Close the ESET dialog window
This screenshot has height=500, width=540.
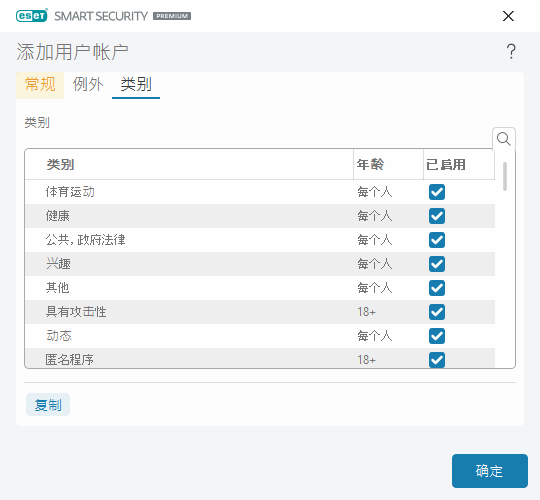tap(508, 16)
